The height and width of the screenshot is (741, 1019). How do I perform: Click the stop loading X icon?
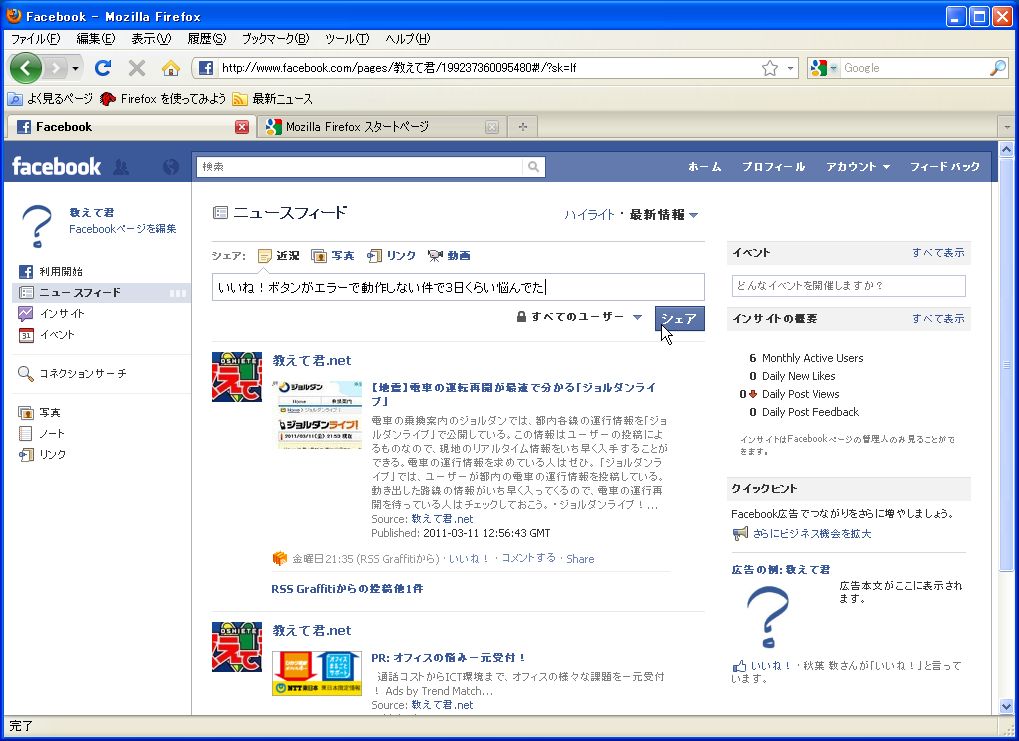click(136, 68)
